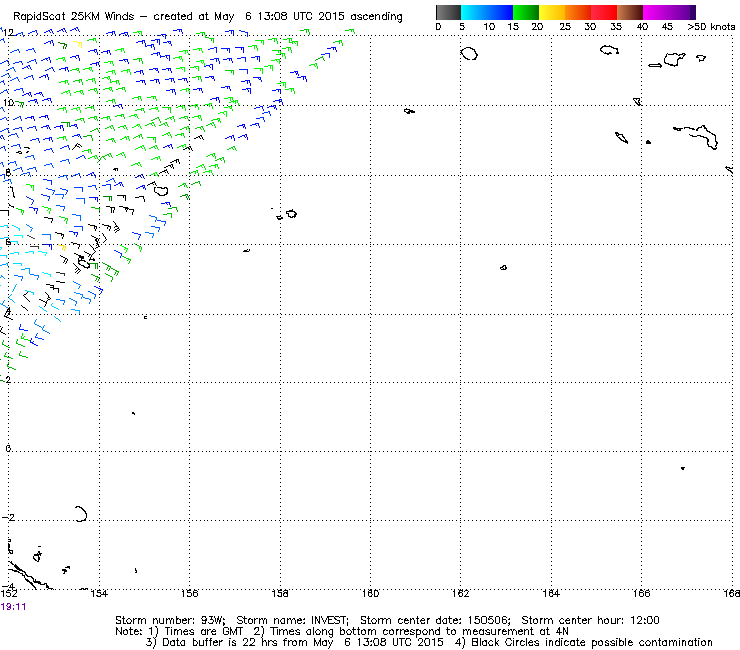Click the small island outline near 163E 5N
Image resolution: width=740 pixels, height=650 pixels.
pos(504,268)
